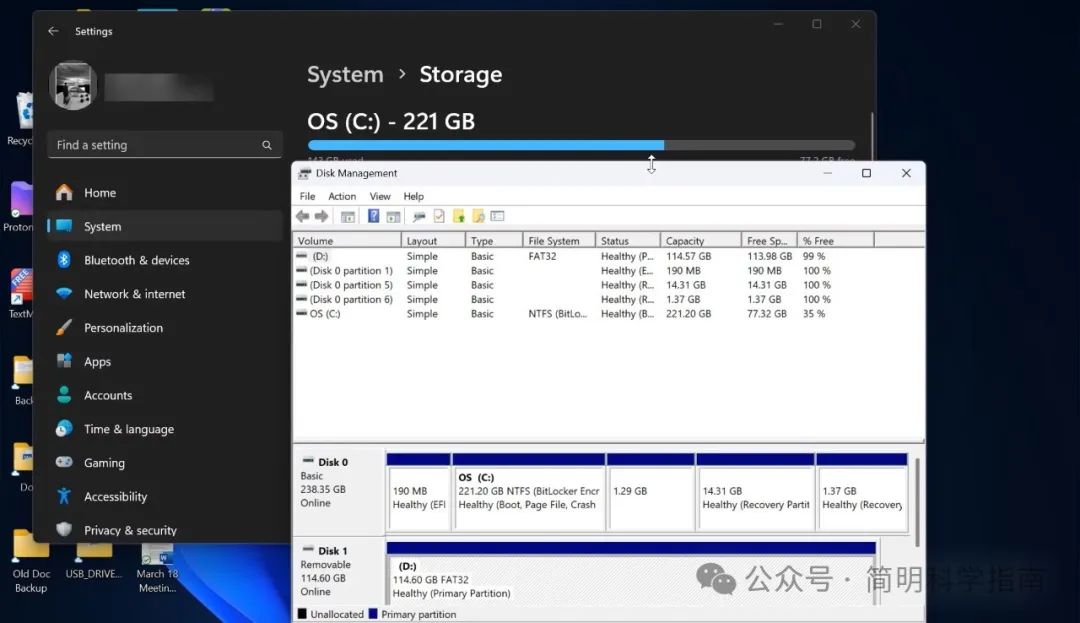Open the View menu in Disk Management
Image resolution: width=1080 pixels, height=623 pixels.
pyautogui.click(x=380, y=196)
